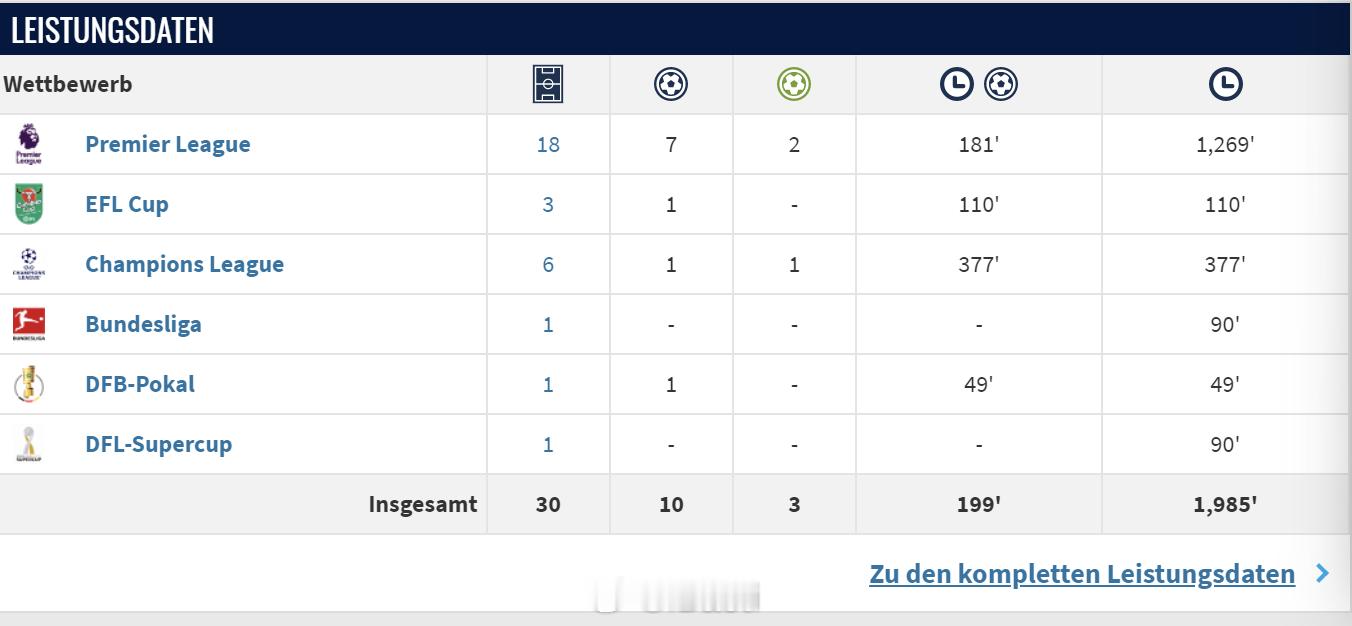Click the green football assists column icon
Screen dimensions: 1352x626
tap(794, 84)
